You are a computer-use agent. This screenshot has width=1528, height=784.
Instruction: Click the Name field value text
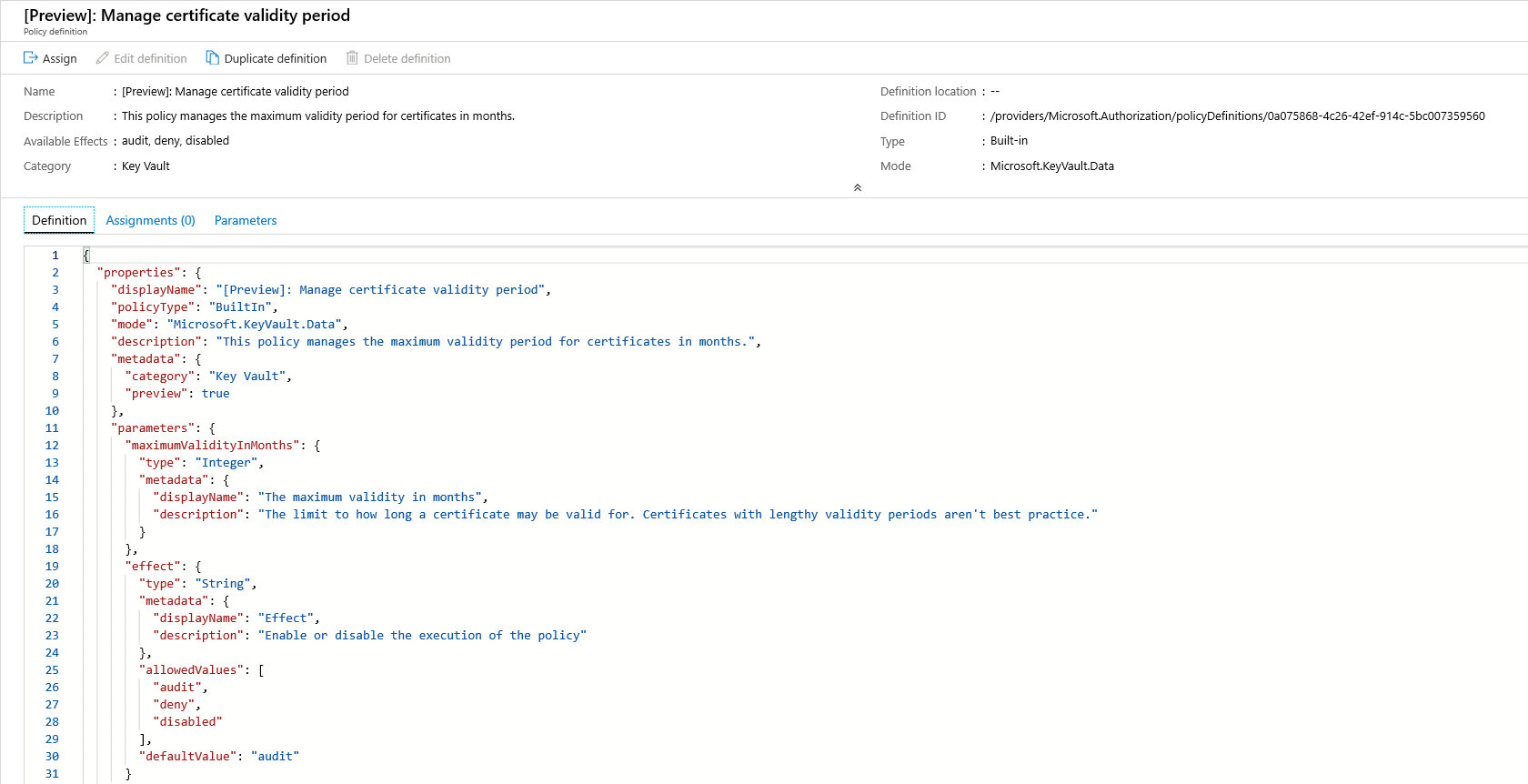(x=236, y=91)
